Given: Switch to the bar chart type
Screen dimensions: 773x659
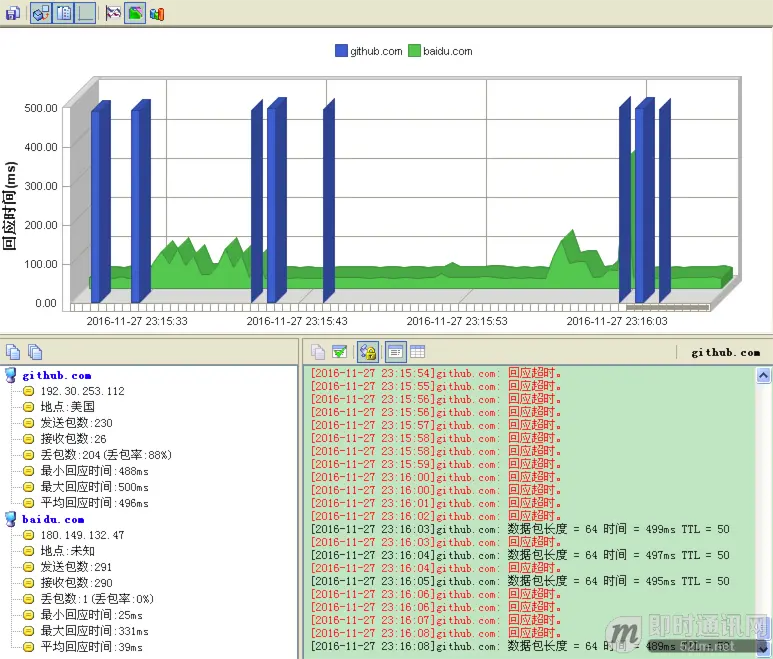Looking at the screenshot, I should pyautogui.click(x=157, y=14).
